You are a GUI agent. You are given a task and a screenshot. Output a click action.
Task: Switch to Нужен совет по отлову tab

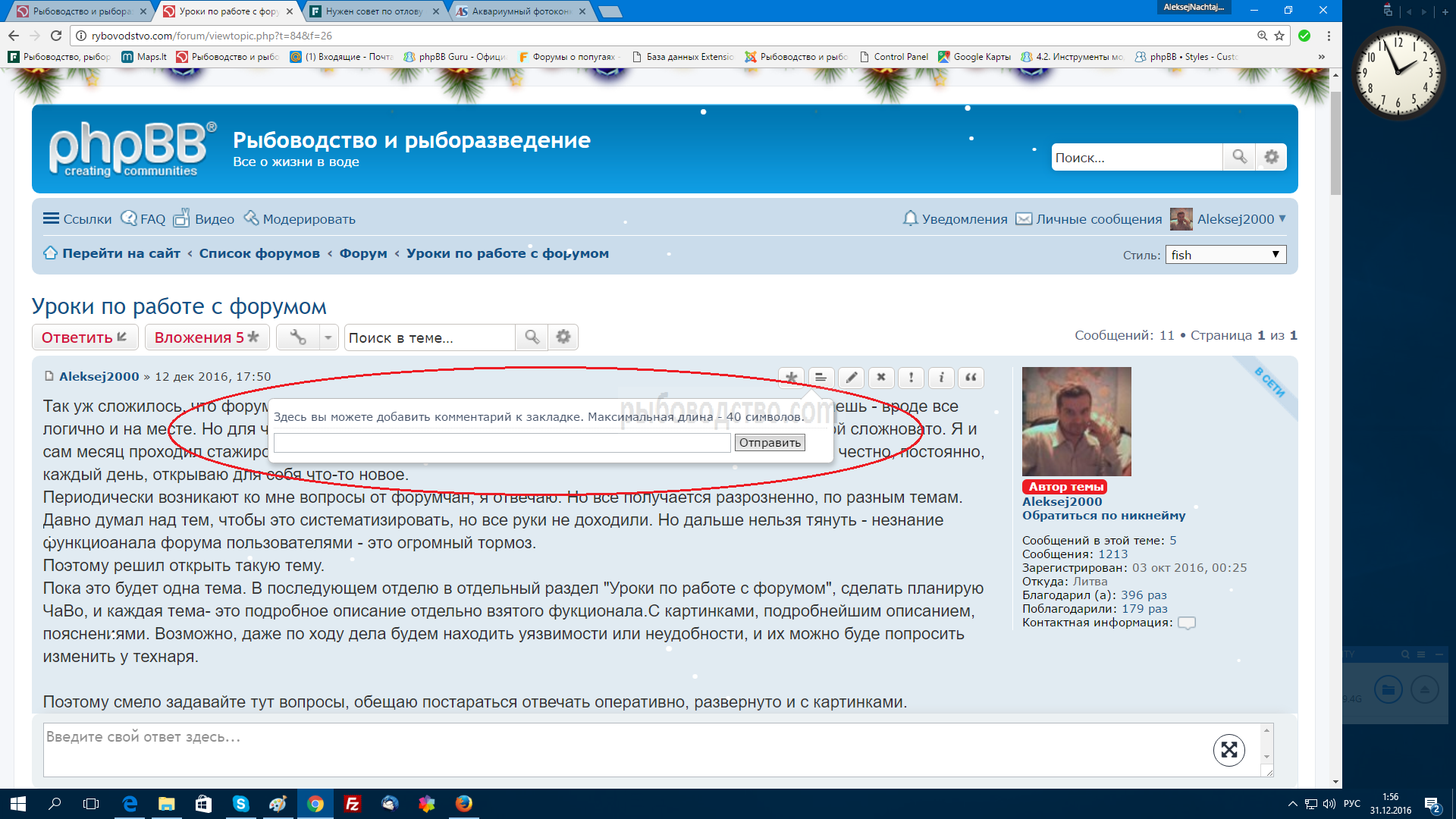coord(375,11)
